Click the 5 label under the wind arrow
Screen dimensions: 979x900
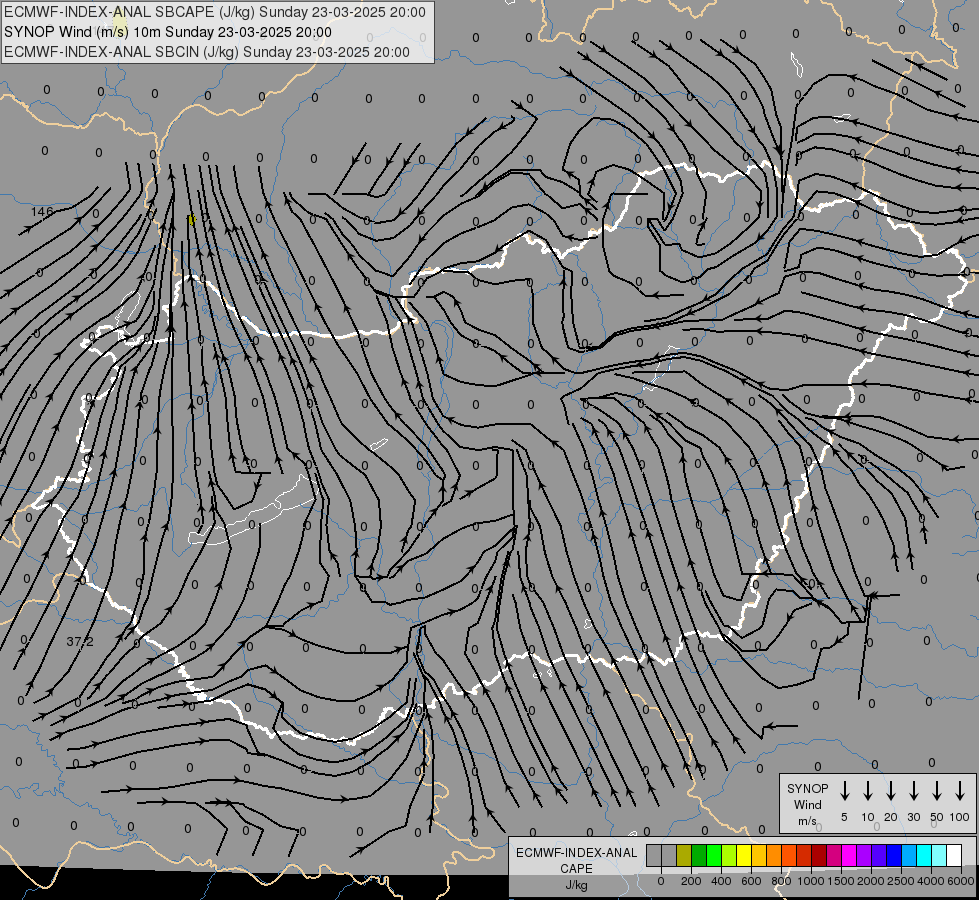coord(844,817)
